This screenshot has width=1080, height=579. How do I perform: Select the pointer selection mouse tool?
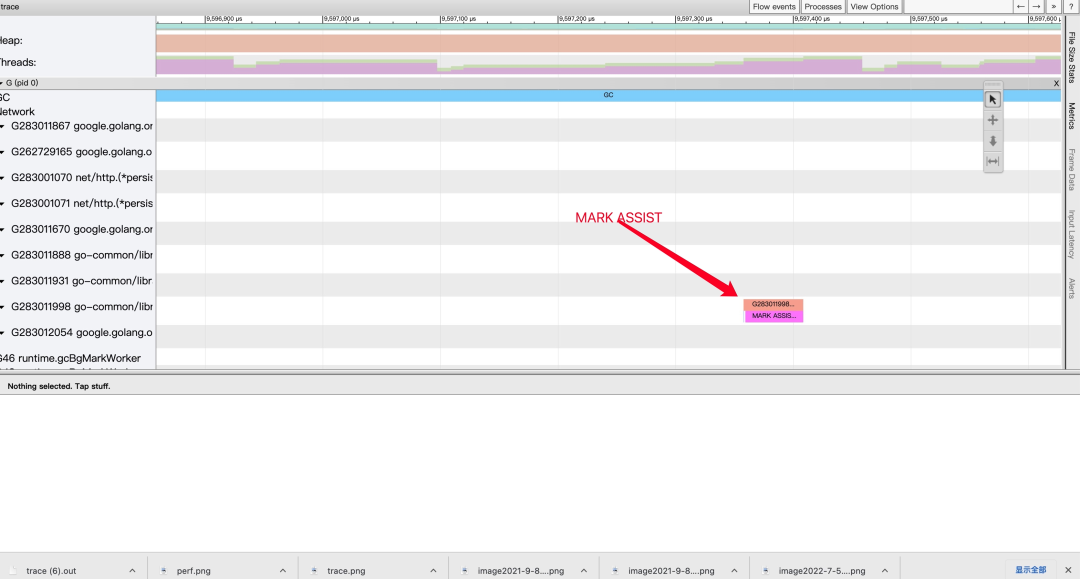point(993,100)
